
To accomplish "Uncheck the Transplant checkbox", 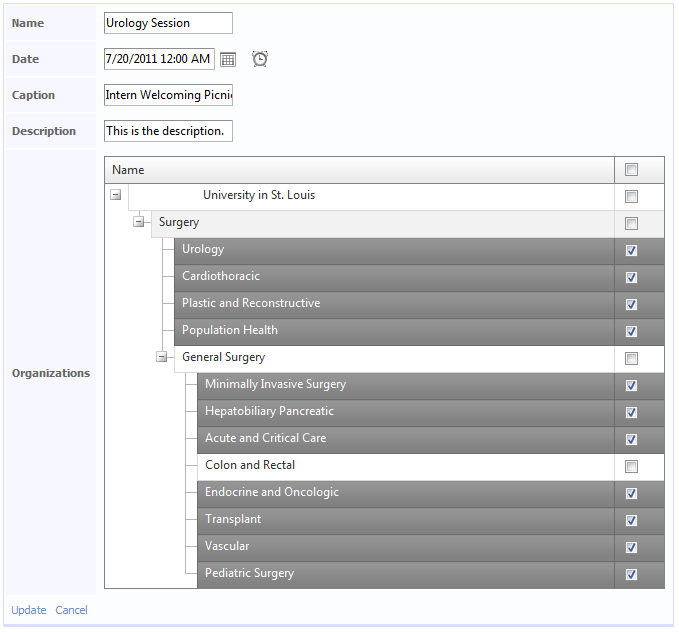I will coord(631,520).
